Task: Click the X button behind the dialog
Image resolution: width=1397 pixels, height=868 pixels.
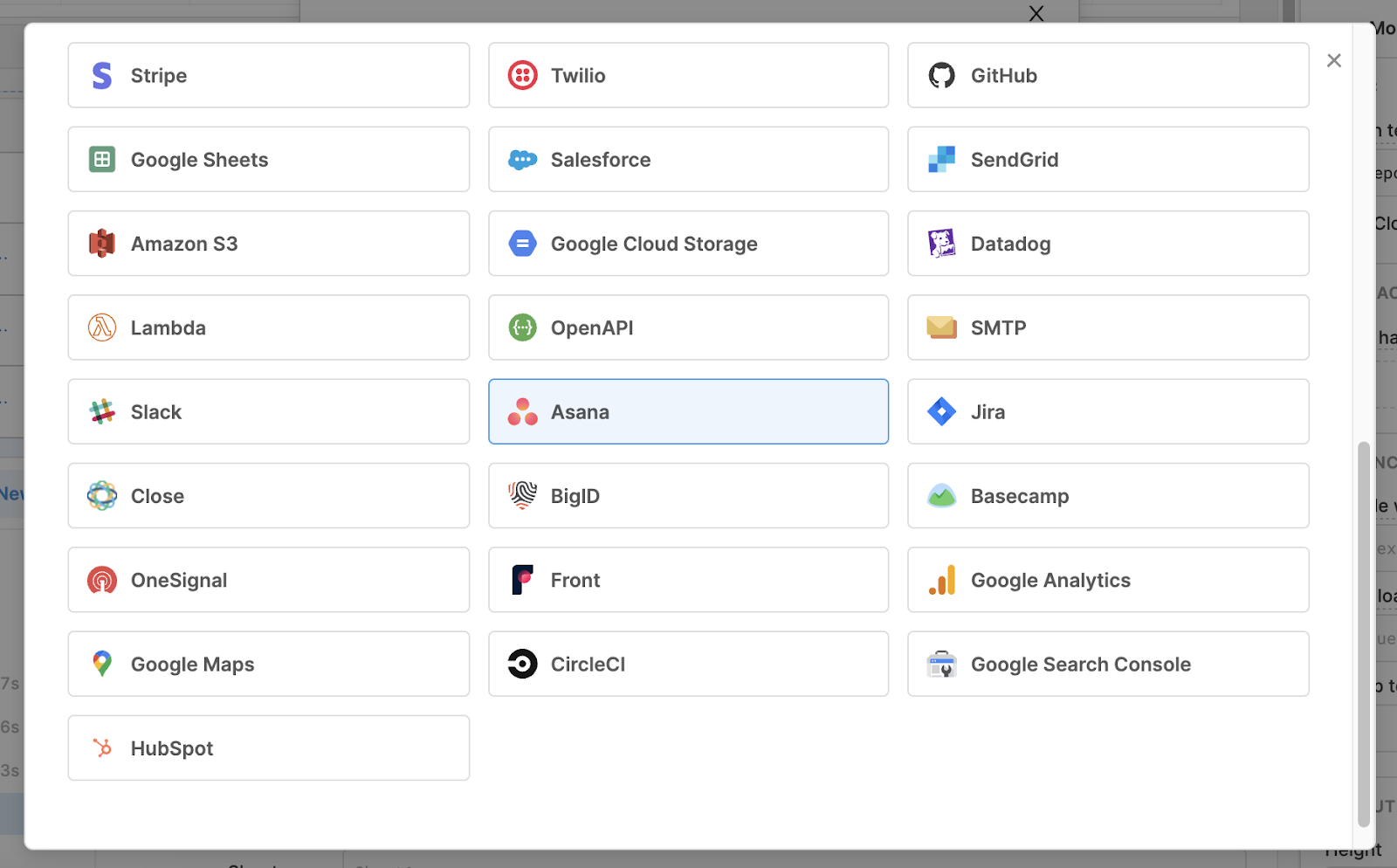Action: pyautogui.click(x=1036, y=12)
